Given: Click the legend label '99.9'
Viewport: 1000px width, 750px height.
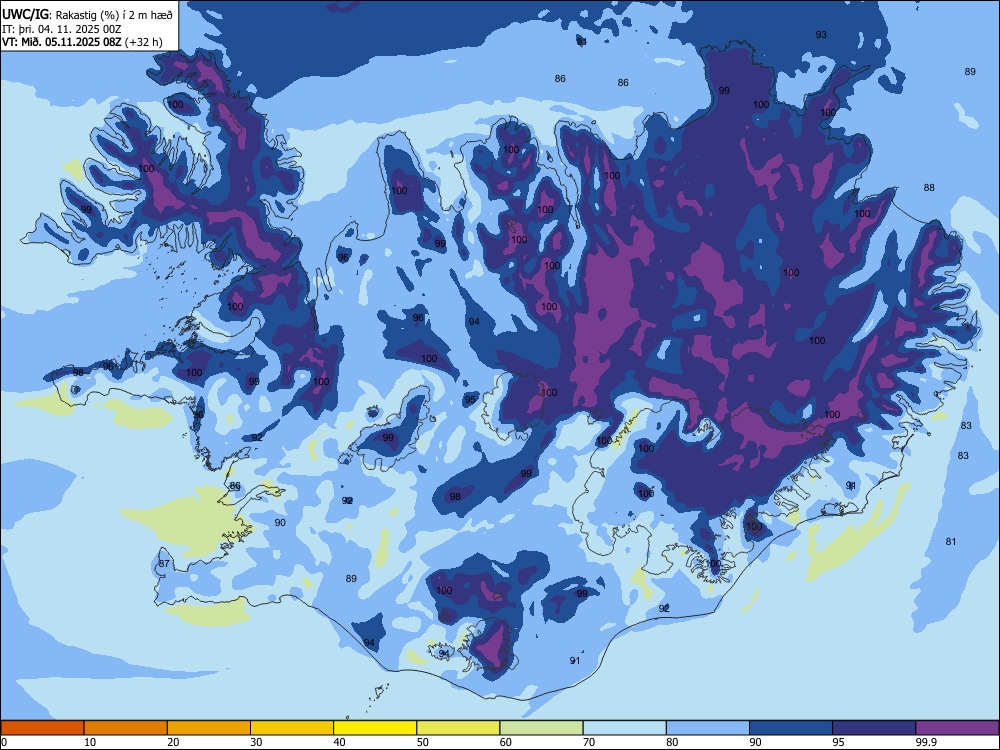Looking at the screenshot, I should [926, 742].
